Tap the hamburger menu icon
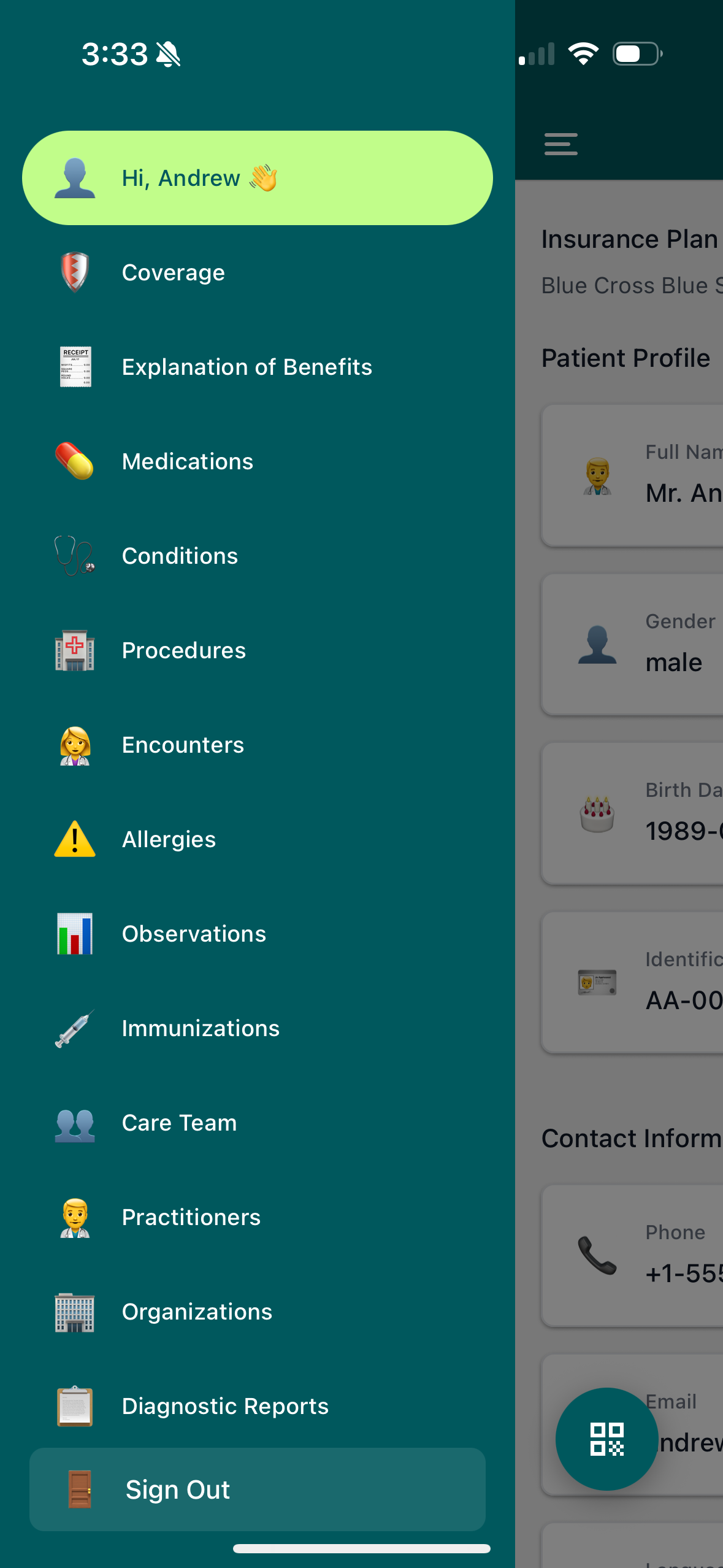Viewport: 723px width, 1568px height. 560,144
